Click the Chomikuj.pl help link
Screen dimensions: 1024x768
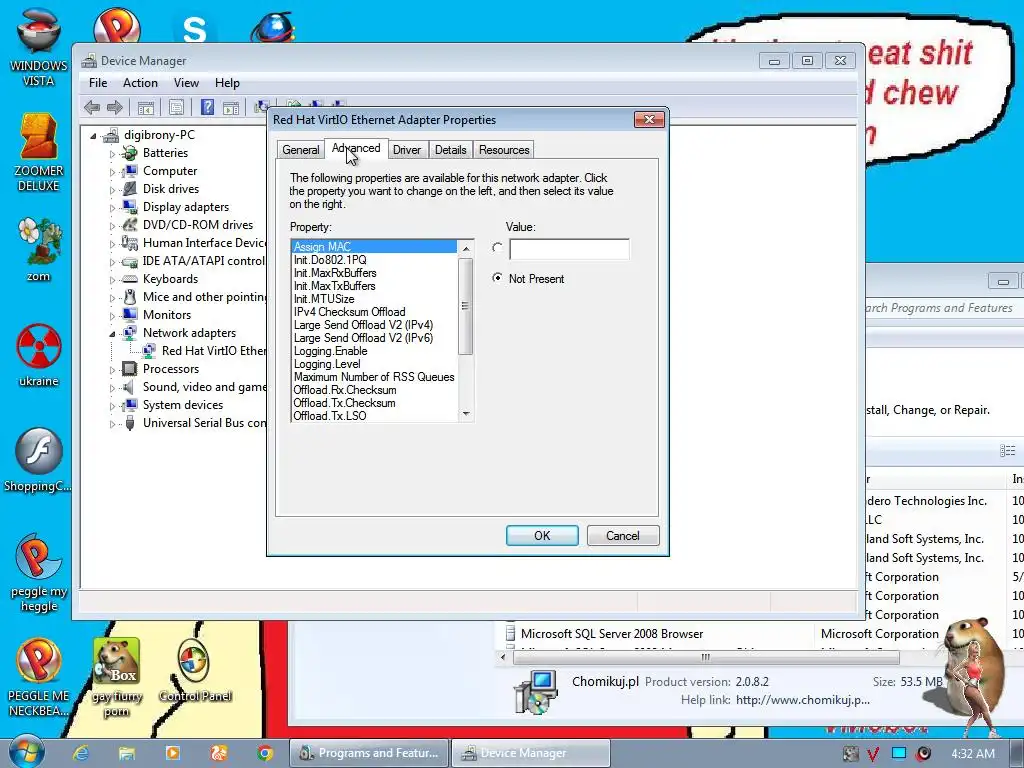[x=803, y=700]
